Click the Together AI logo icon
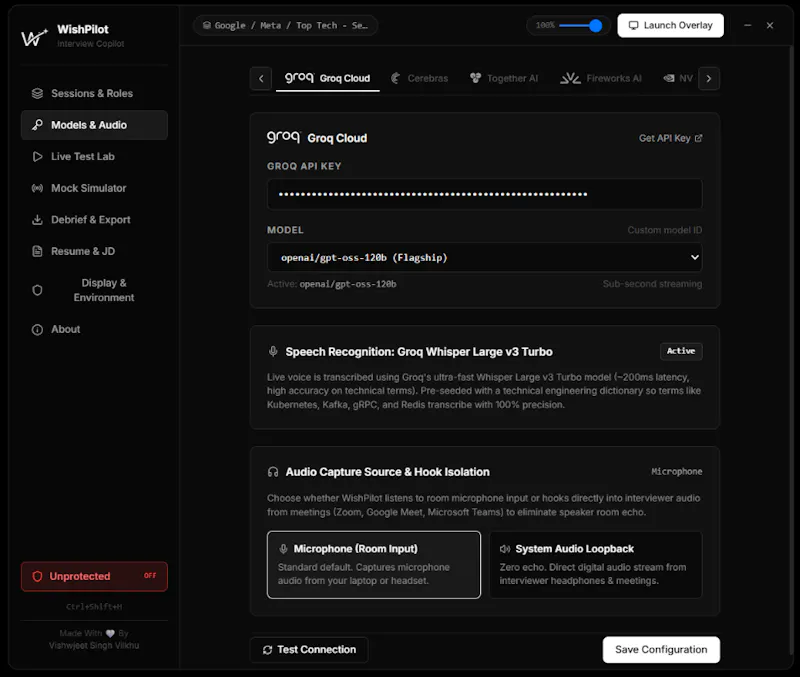800x677 pixels. (x=476, y=78)
